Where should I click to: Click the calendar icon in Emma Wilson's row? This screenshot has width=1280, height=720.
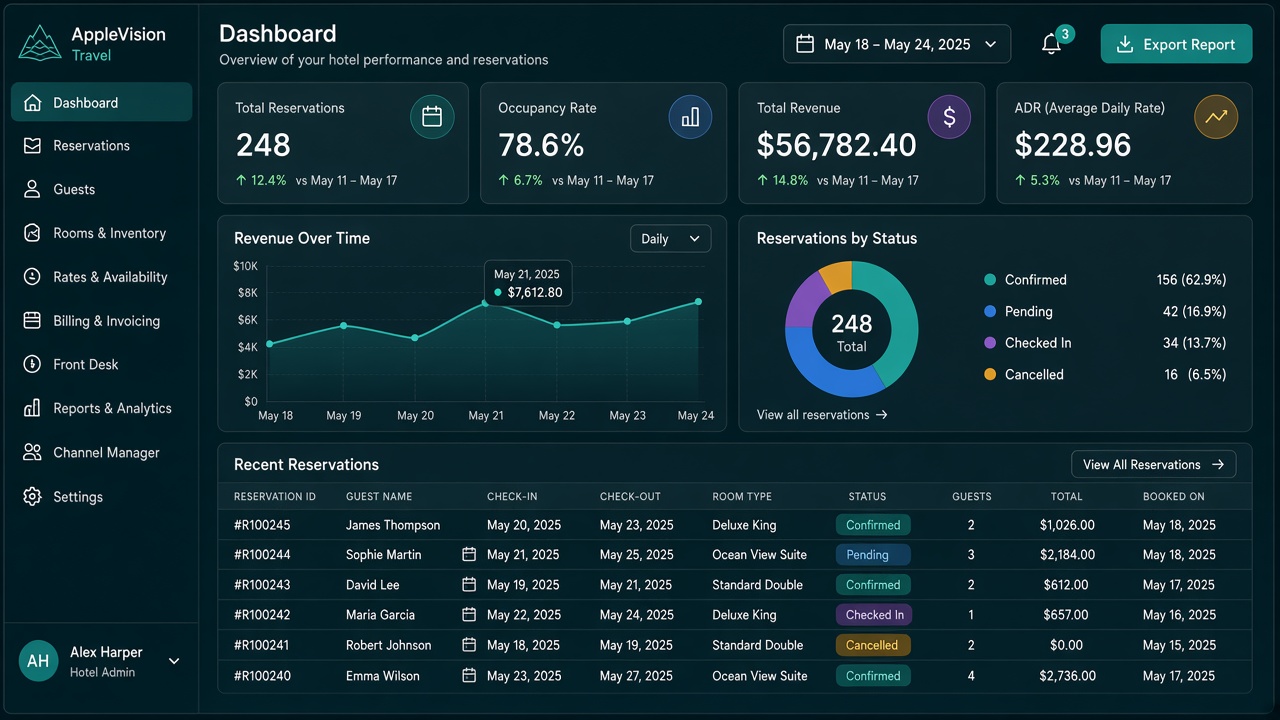pos(469,675)
